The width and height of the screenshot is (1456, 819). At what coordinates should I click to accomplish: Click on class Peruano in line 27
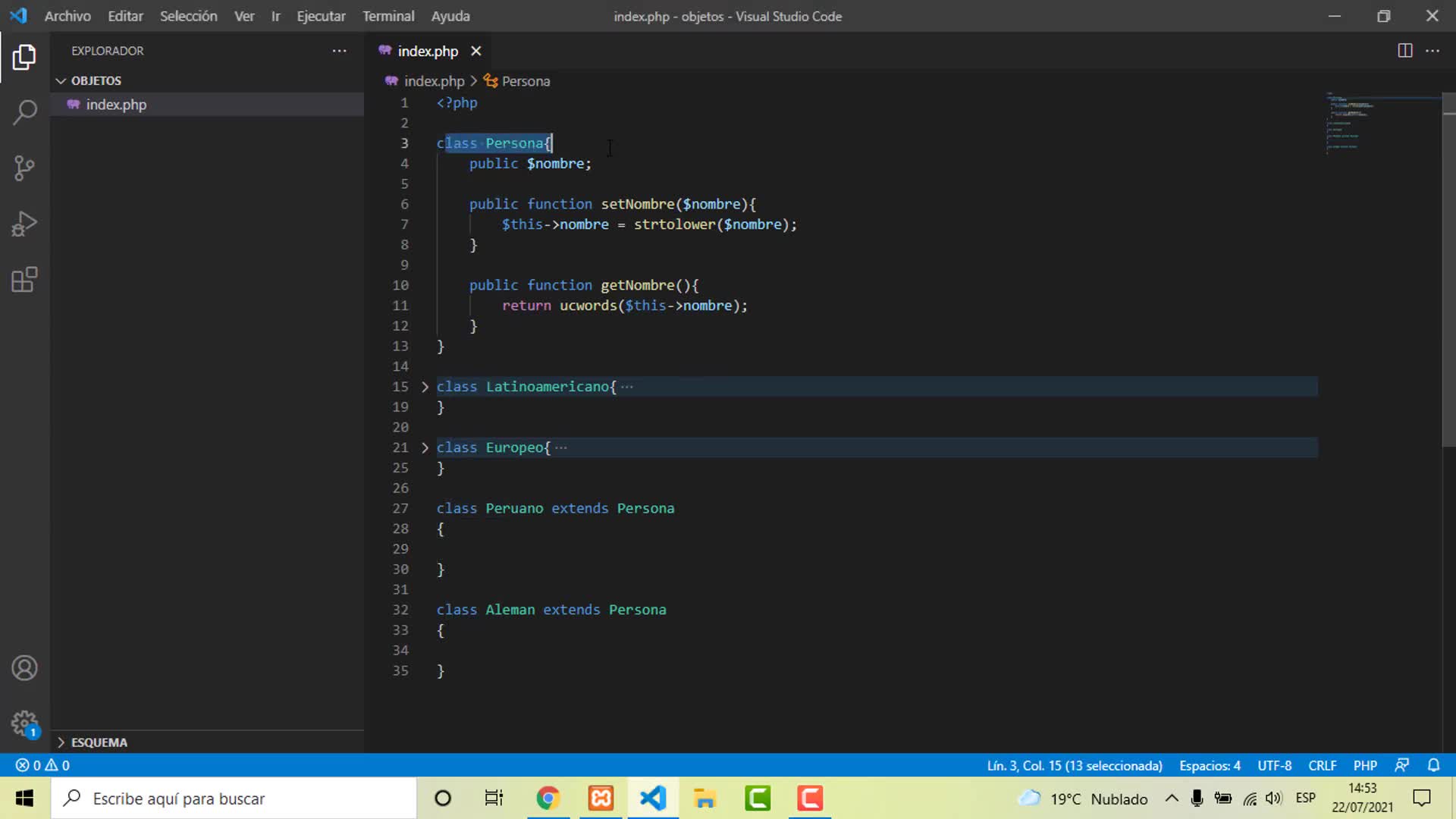[490, 508]
